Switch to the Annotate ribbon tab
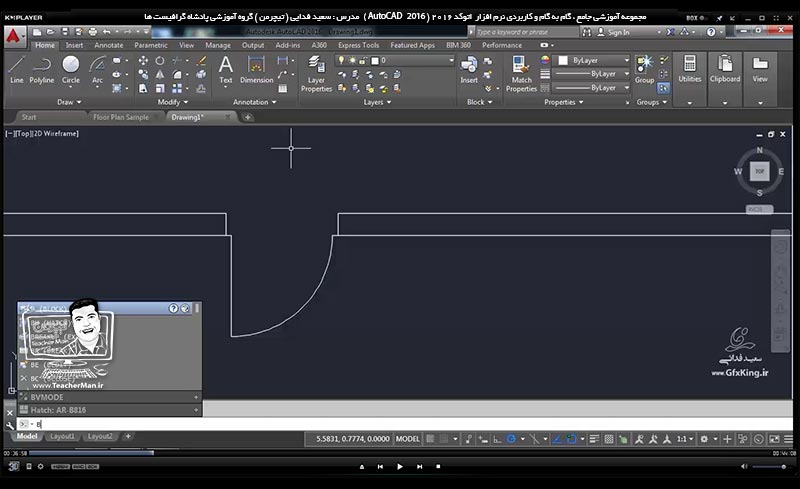Viewport: 800px width, 489px height. click(x=109, y=45)
